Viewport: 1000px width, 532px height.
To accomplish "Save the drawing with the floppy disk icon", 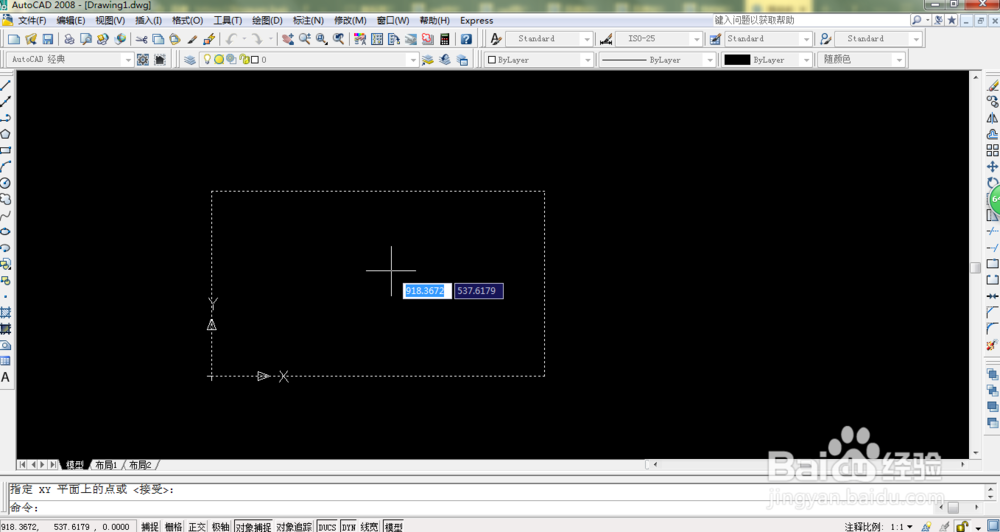I will 47,39.
